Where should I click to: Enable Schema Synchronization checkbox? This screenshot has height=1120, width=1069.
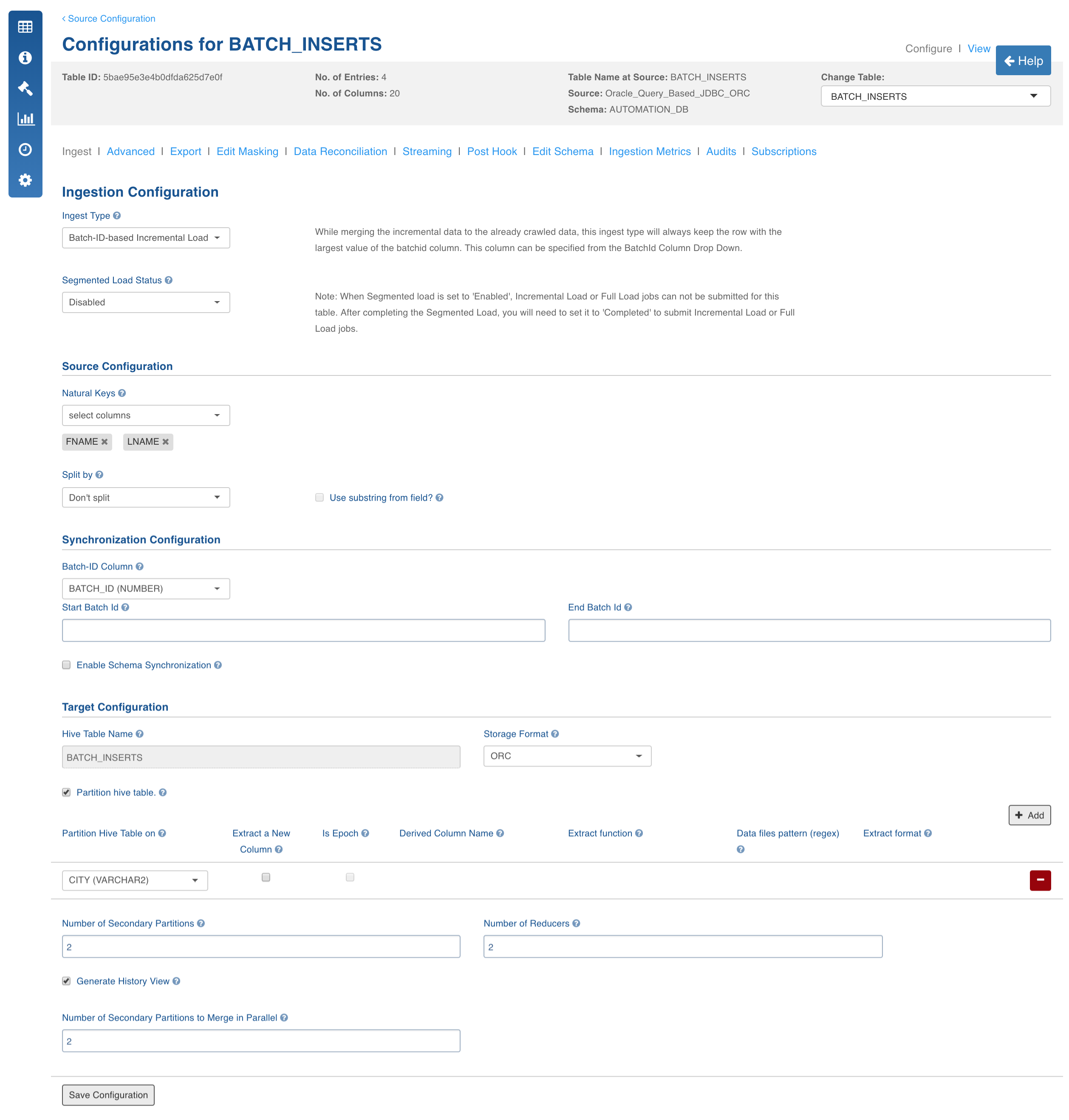[67, 665]
